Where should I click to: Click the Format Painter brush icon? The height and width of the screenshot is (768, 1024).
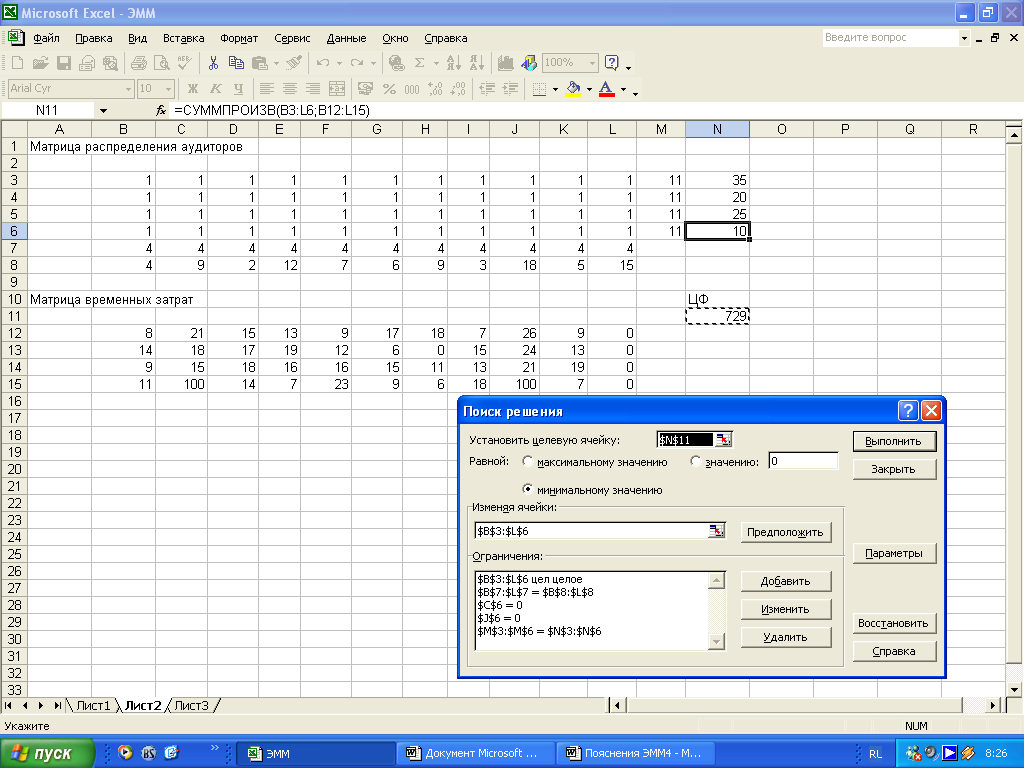pyautogui.click(x=293, y=63)
